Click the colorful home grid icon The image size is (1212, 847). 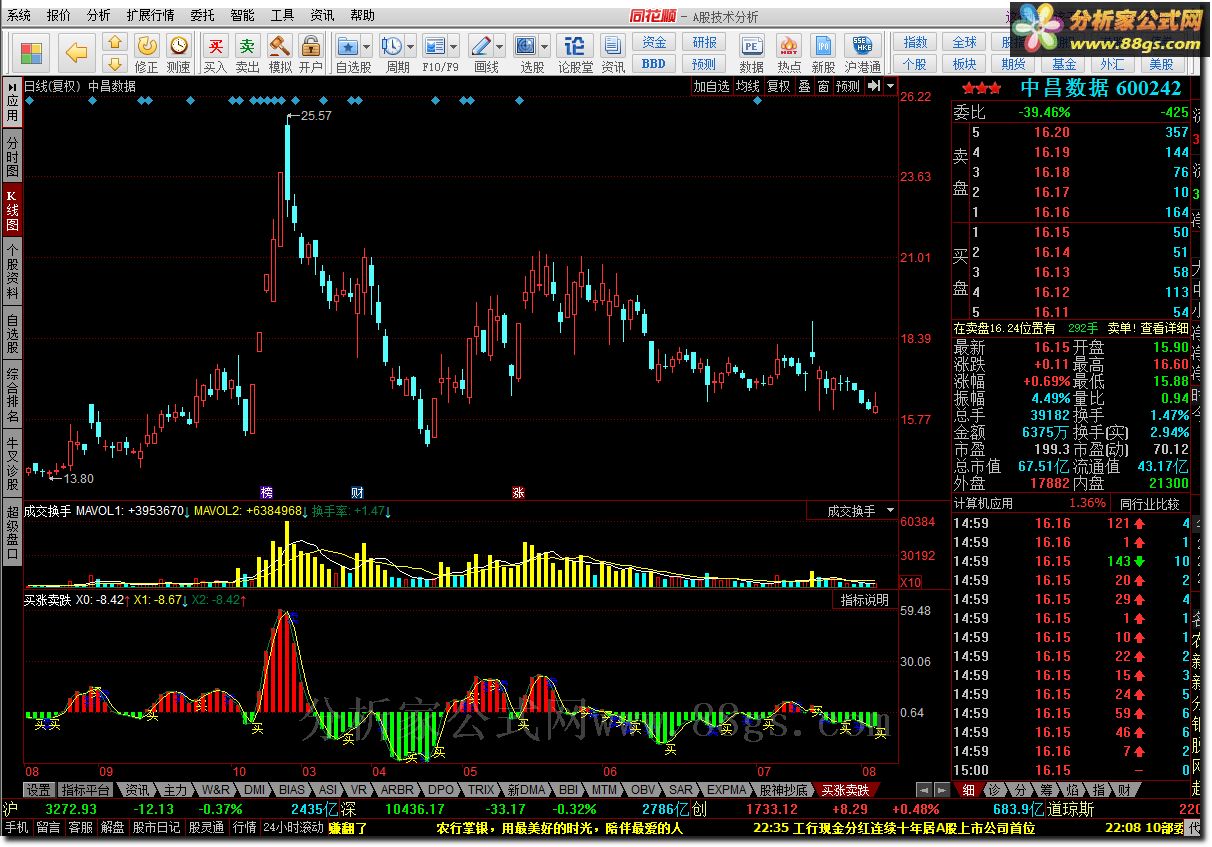pos(31,52)
